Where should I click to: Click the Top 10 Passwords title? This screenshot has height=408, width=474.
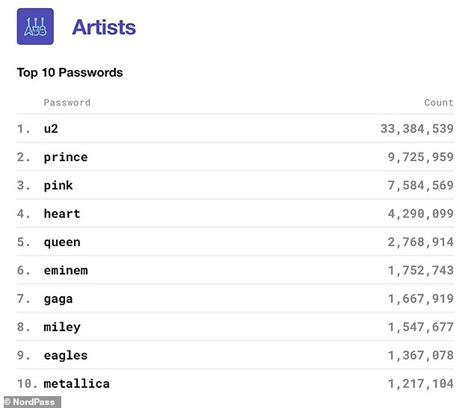(70, 72)
